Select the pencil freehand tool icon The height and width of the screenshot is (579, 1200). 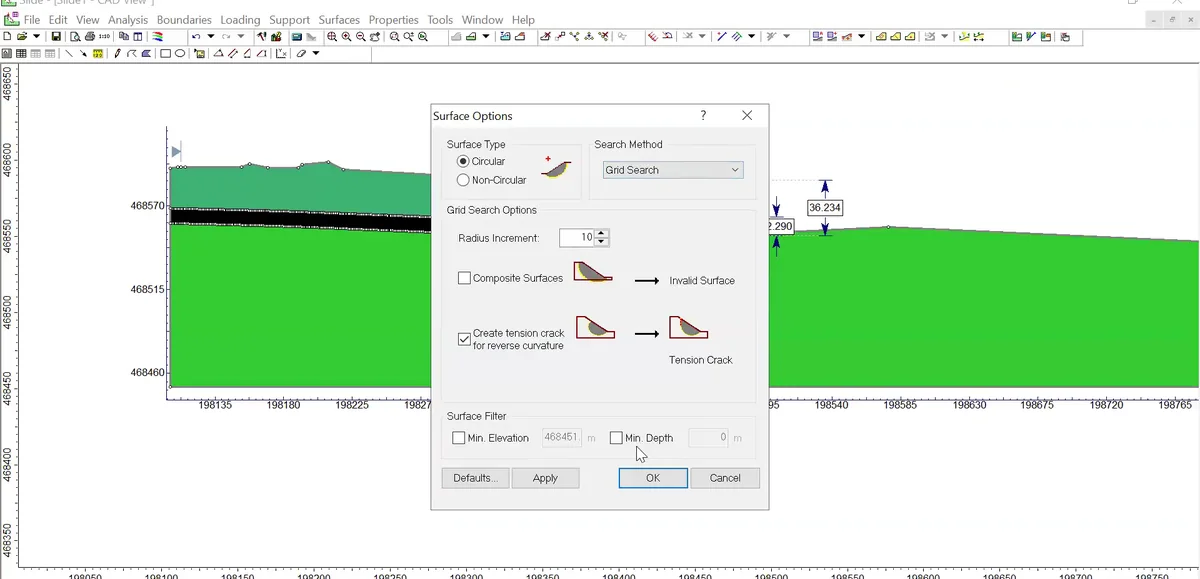tap(117, 54)
